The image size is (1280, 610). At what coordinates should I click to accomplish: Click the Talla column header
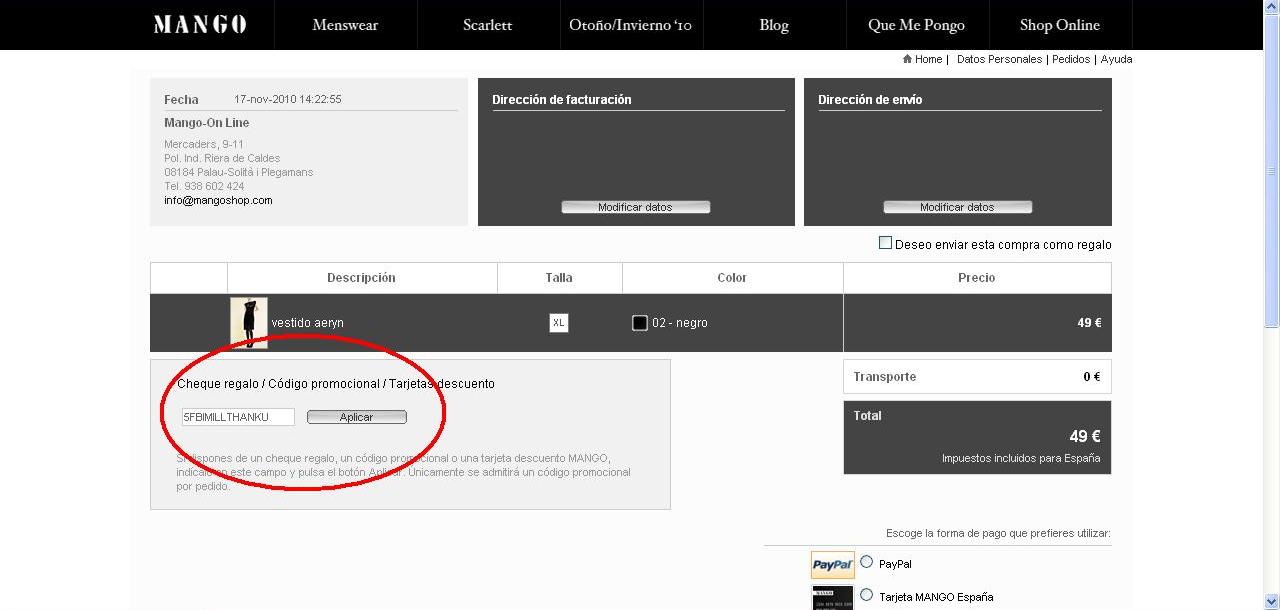point(559,278)
